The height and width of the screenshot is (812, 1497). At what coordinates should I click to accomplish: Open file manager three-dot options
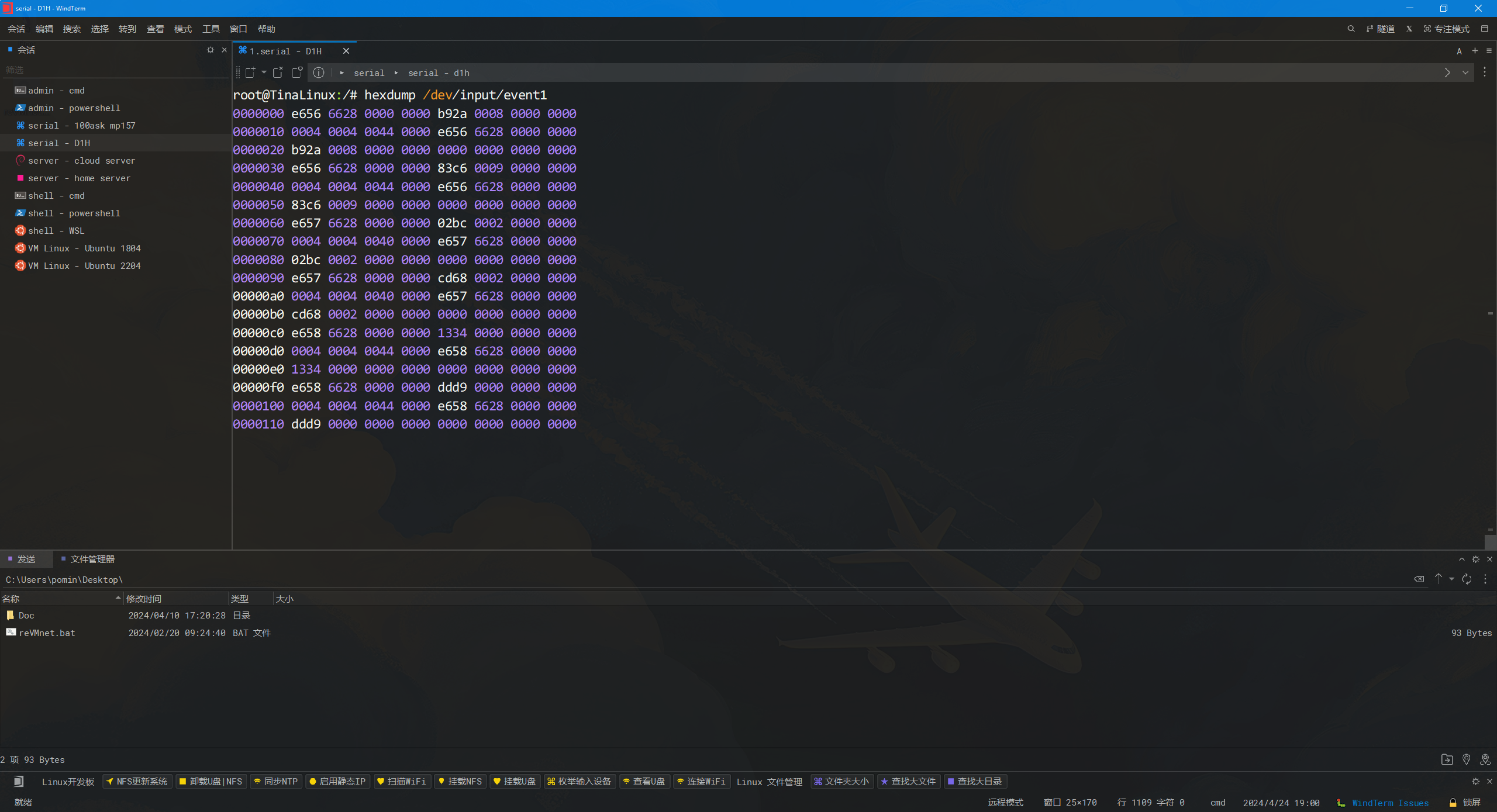pos(1485,579)
